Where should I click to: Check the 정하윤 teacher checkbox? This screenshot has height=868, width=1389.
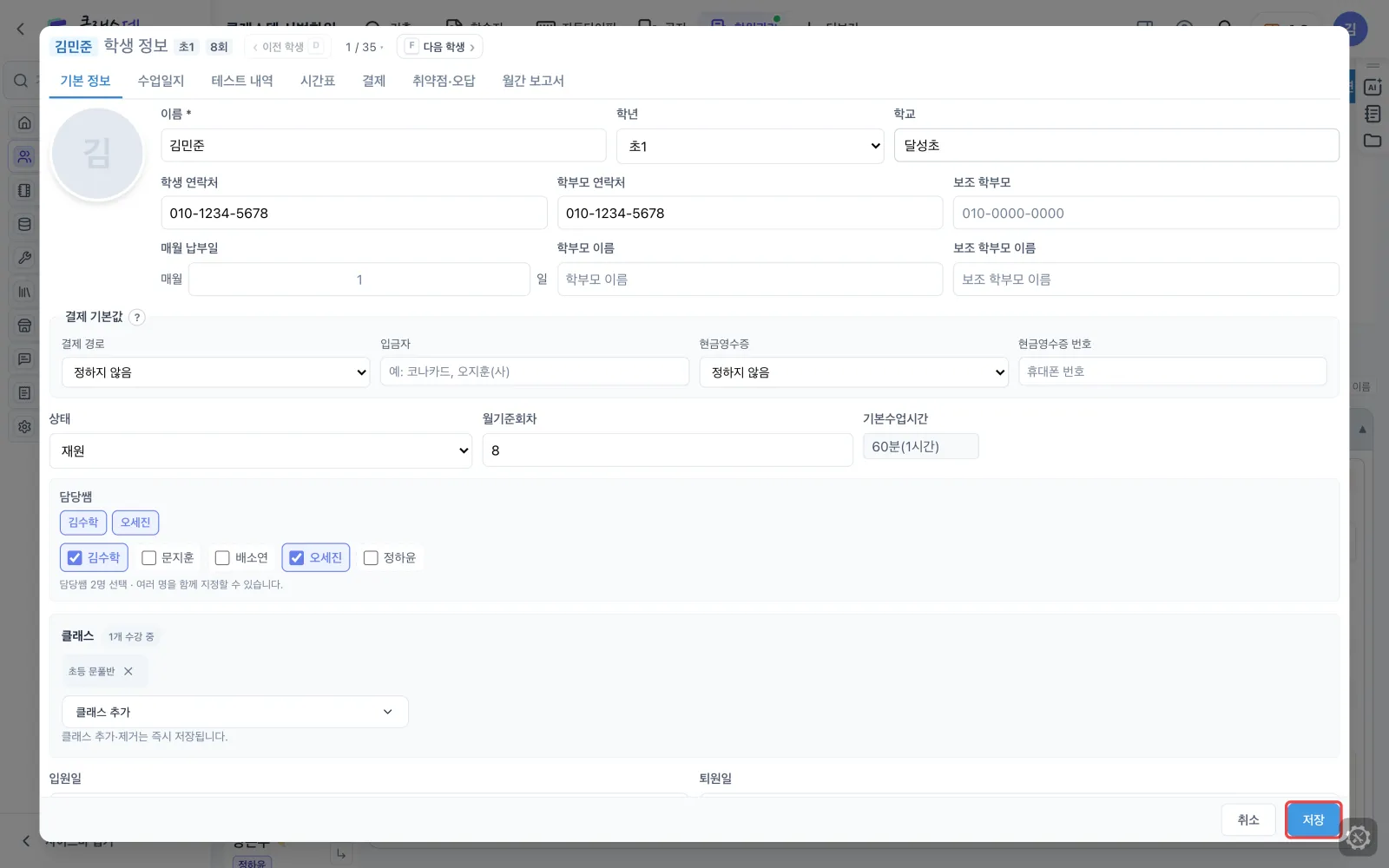pyautogui.click(x=371, y=557)
